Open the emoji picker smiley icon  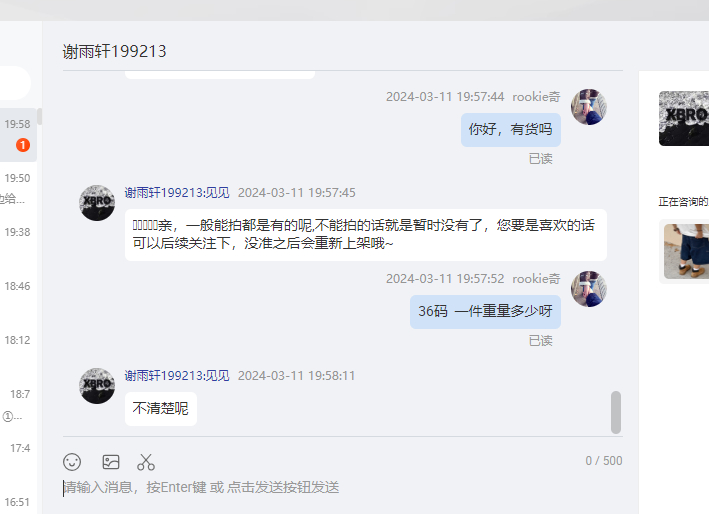pos(72,462)
